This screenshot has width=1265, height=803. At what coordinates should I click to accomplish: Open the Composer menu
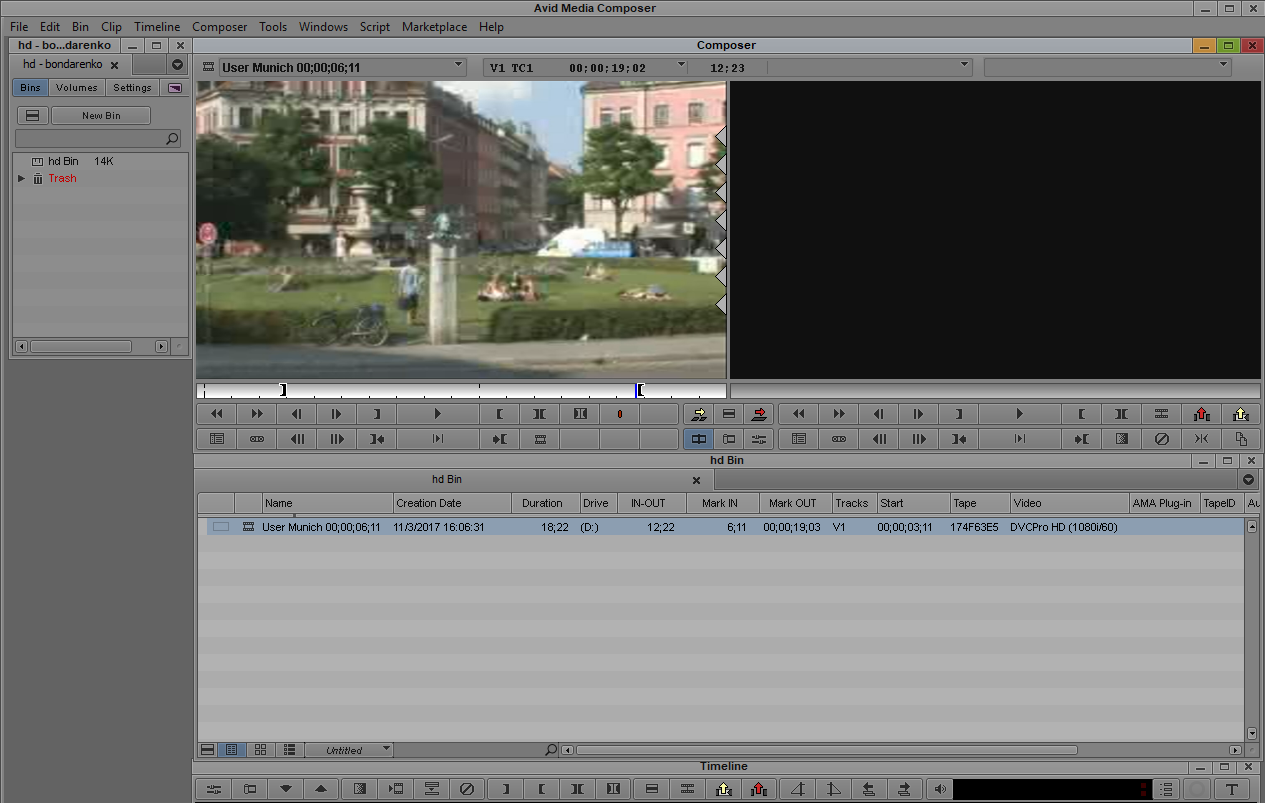click(x=219, y=27)
